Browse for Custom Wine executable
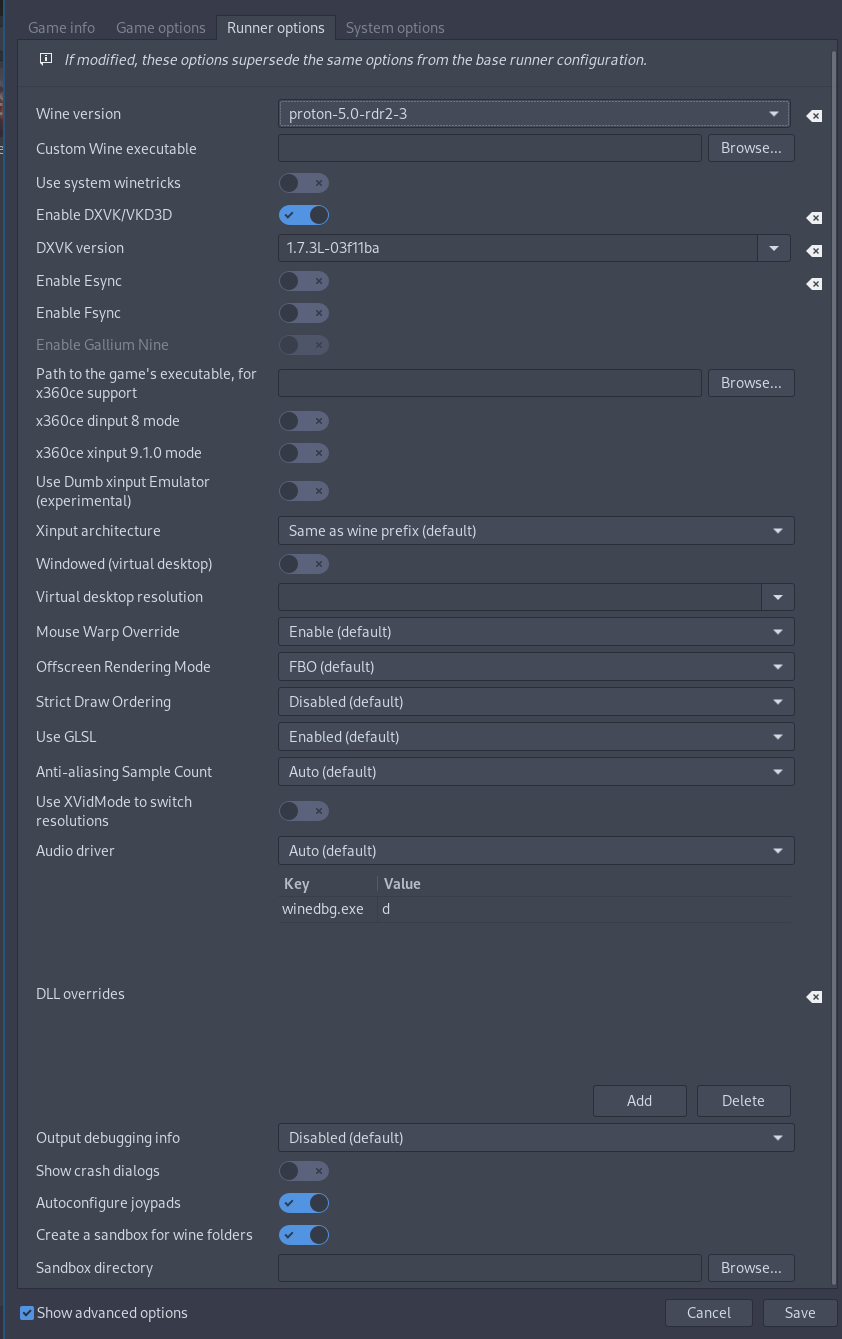This screenshot has height=1339, width=842. [751, 148]
